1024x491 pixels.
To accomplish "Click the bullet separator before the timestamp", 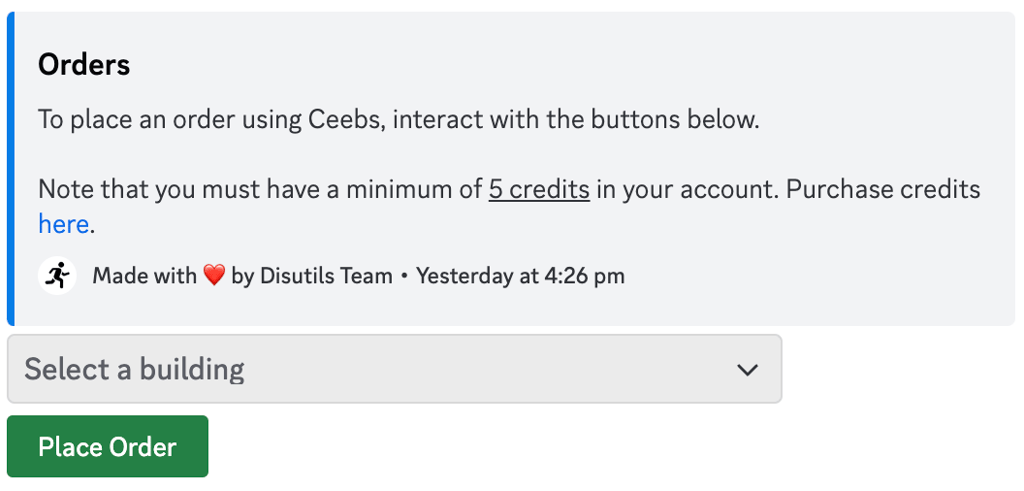I will 404,276.
